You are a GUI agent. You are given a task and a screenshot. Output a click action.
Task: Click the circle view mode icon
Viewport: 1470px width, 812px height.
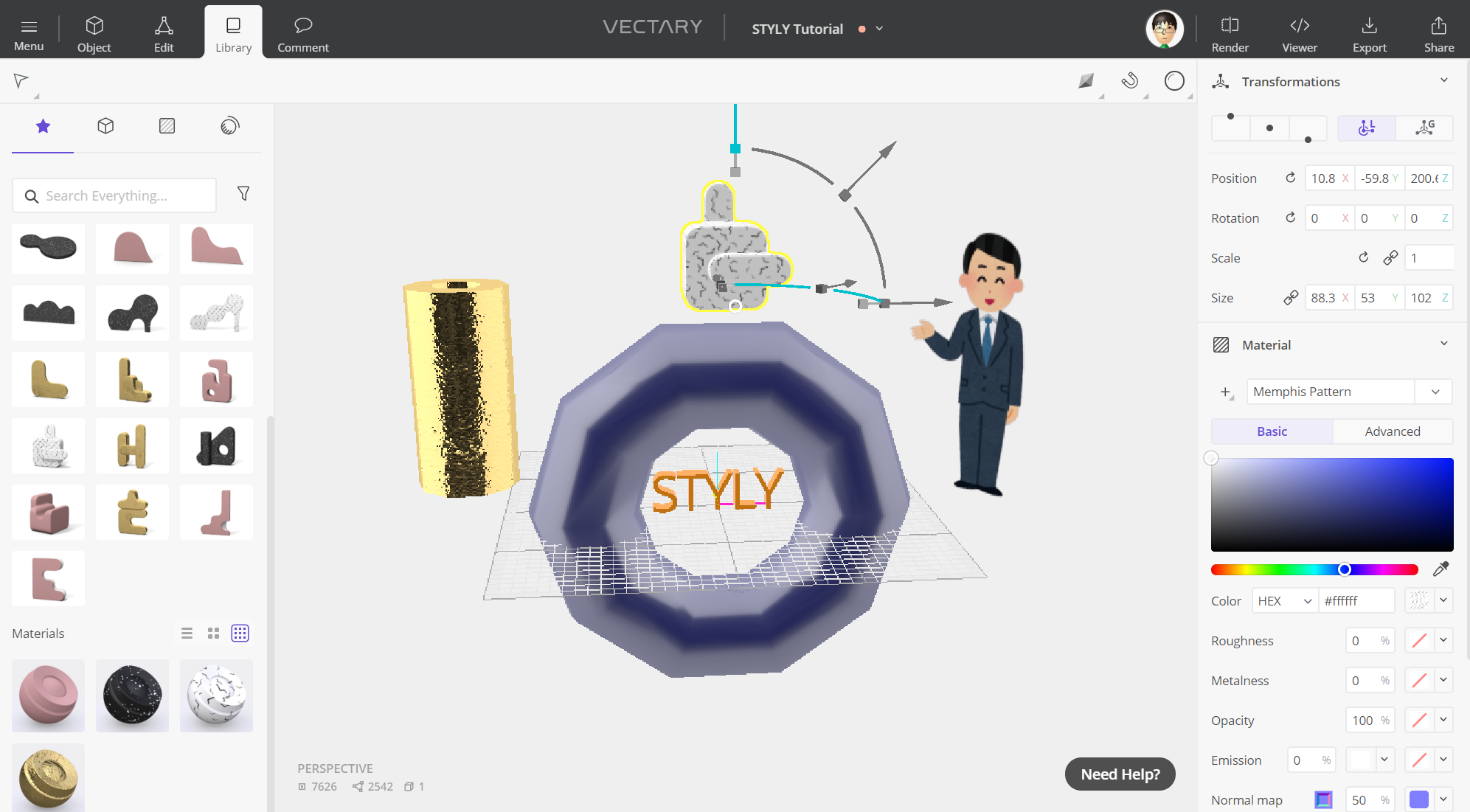pos(1174,80)
